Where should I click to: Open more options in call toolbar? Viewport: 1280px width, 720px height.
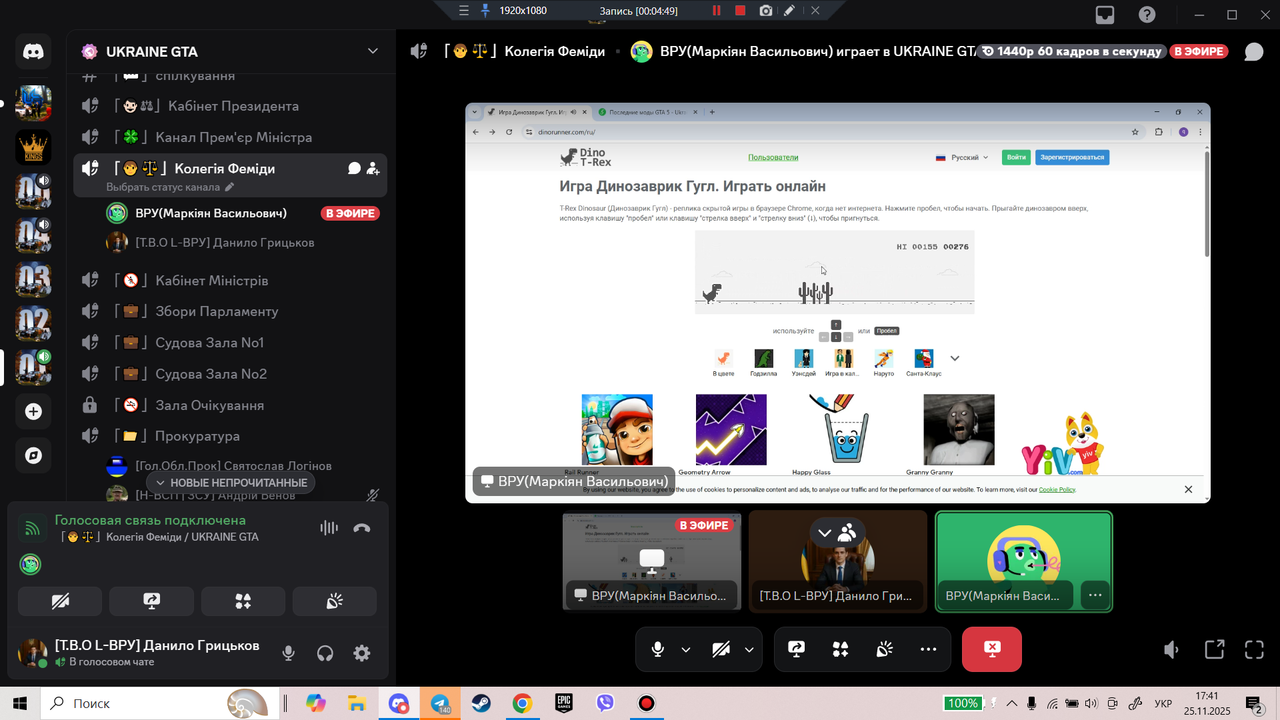928,649
